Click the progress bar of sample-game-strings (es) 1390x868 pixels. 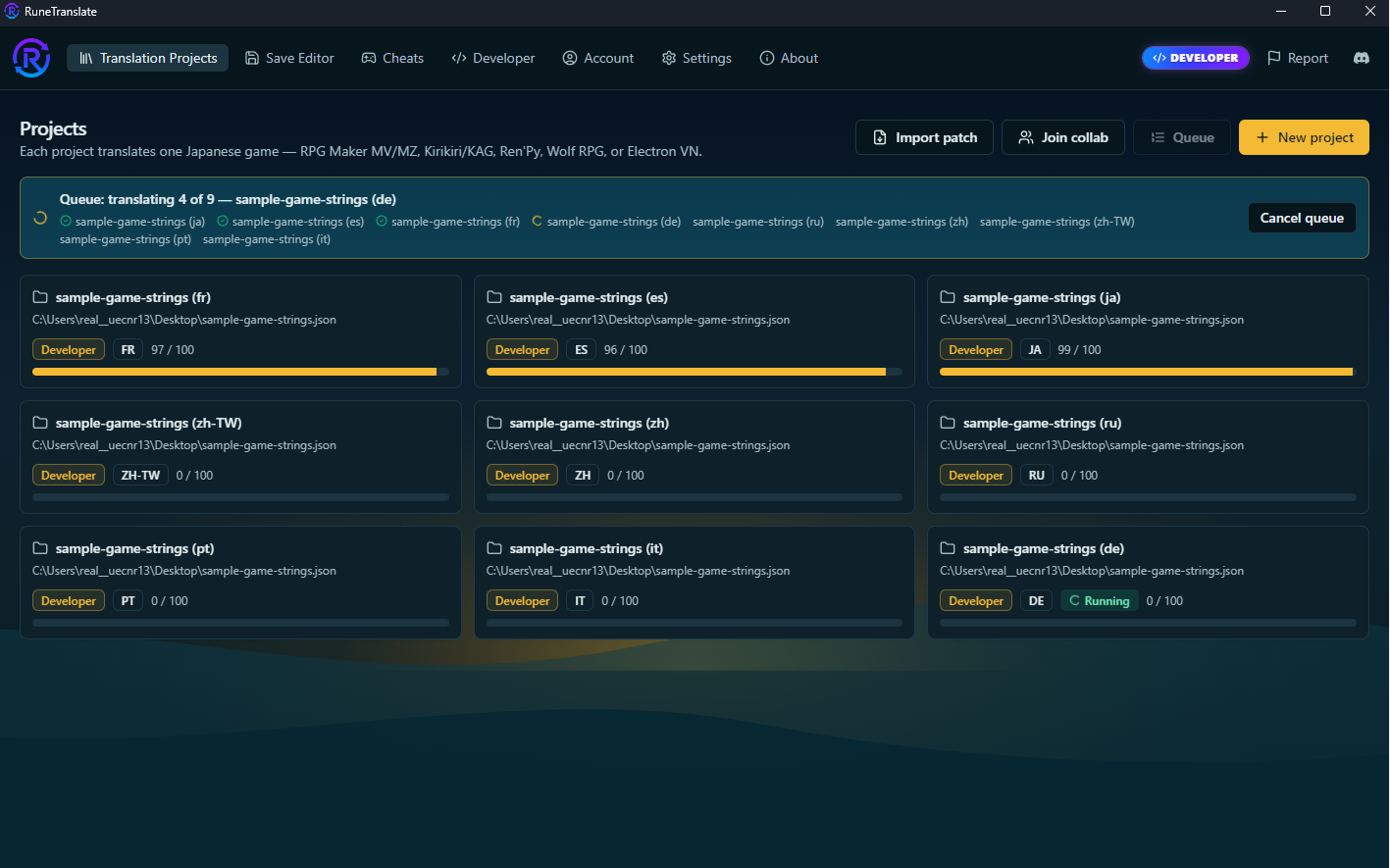(695, 372)
